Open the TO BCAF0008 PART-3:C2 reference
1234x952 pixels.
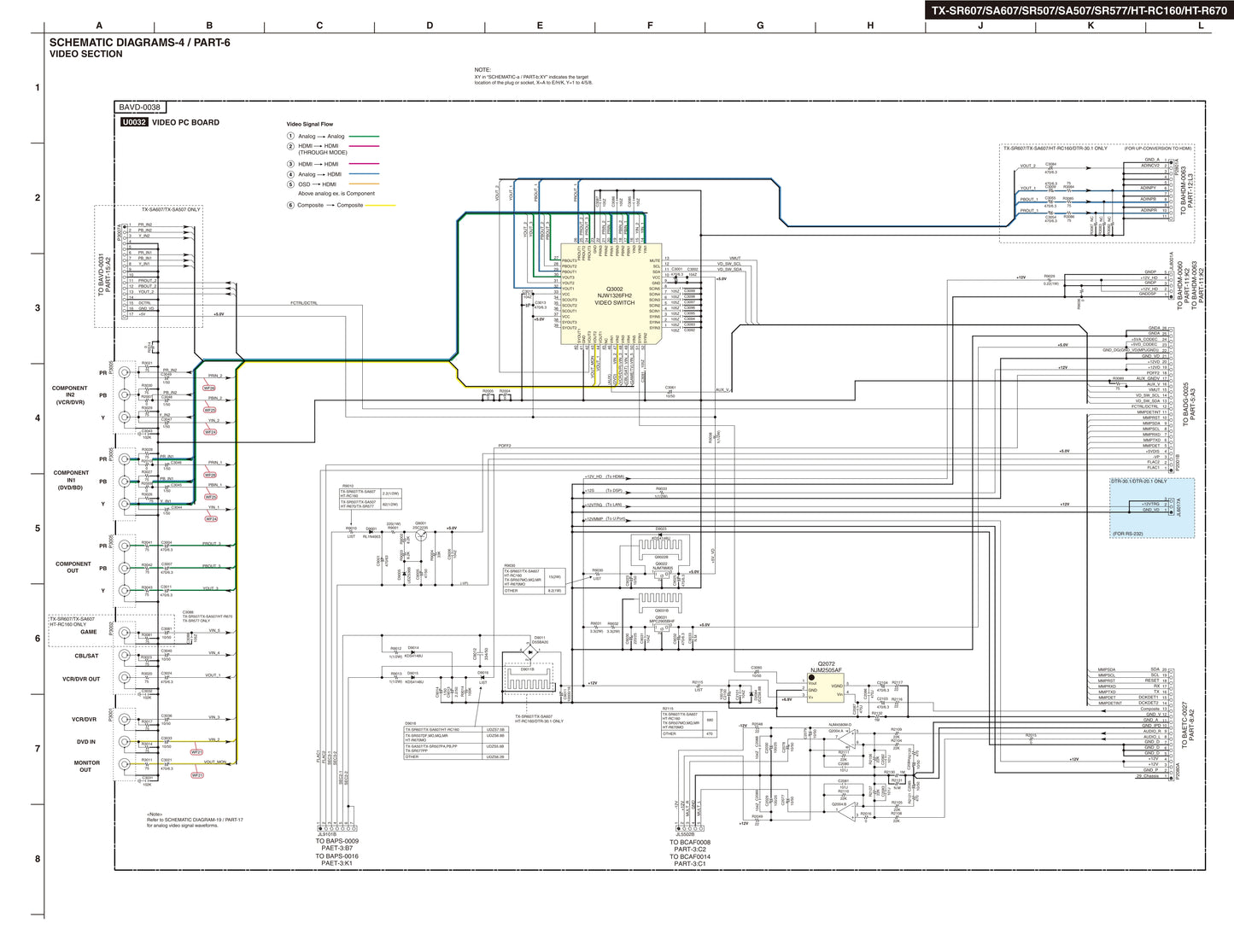pyautogui.click(x=690, y=844)
